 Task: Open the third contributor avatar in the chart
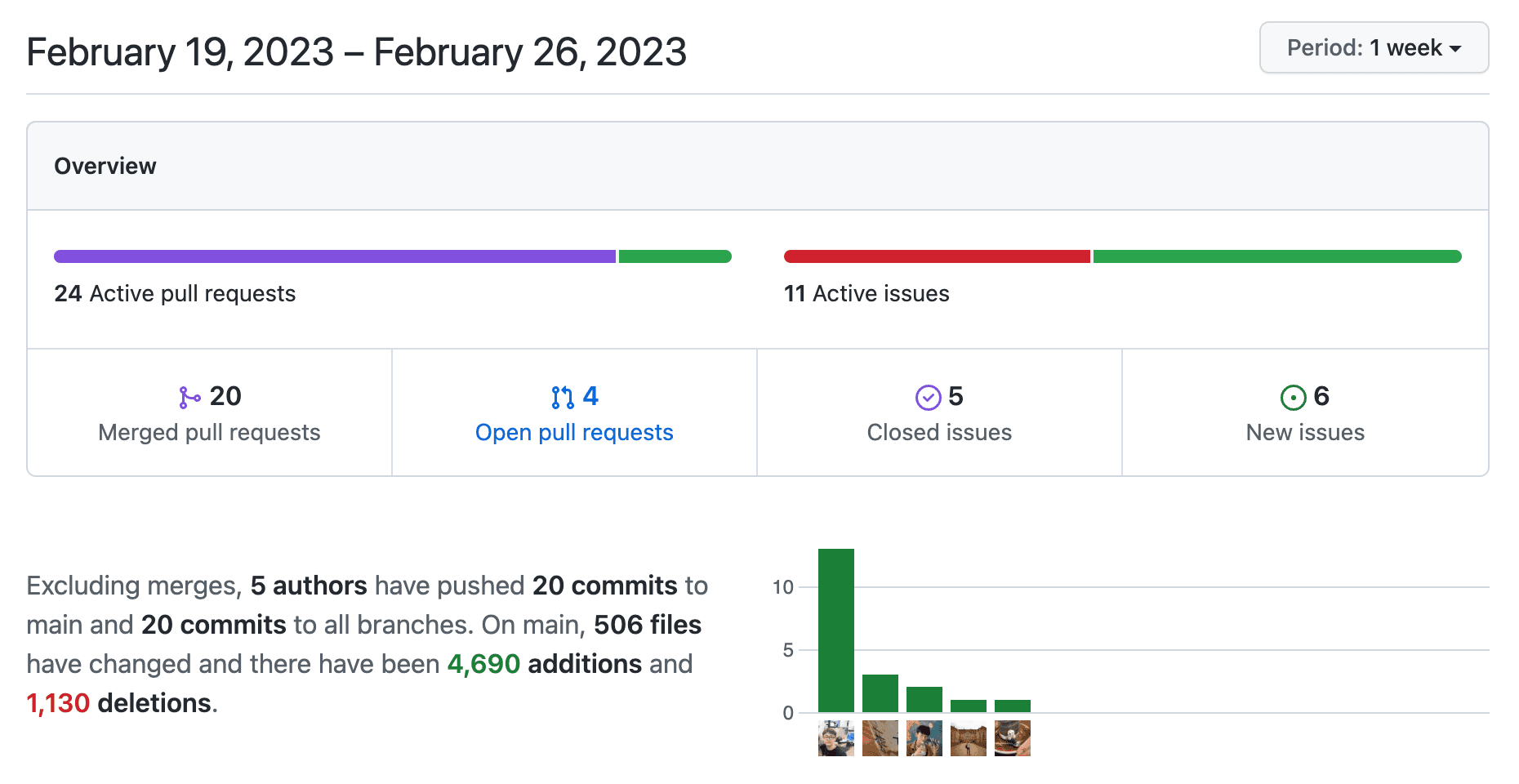point(924,738)
